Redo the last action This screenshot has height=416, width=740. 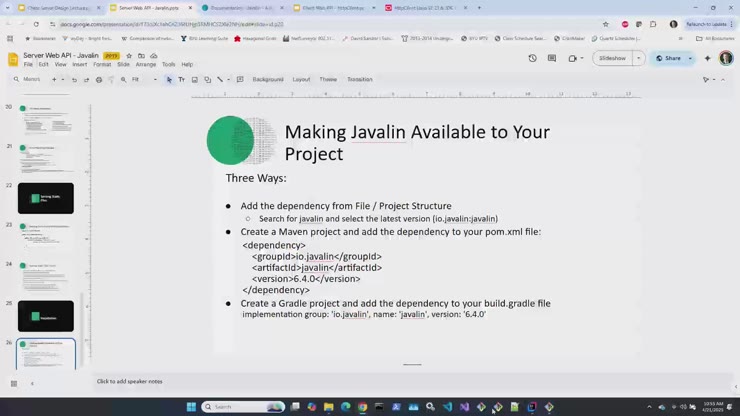pos(86,79)
